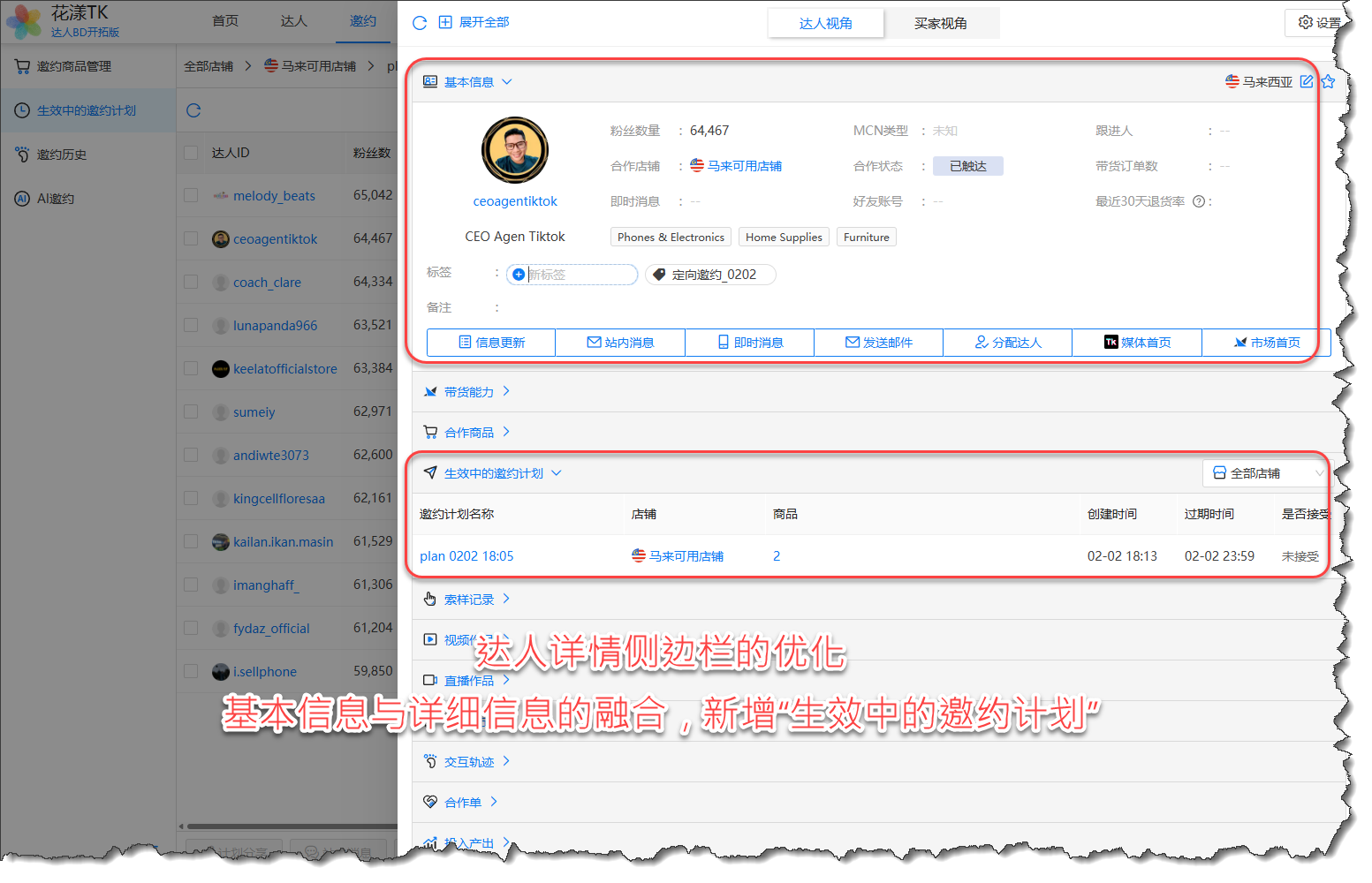Click 展开全部 expand all icon
This screenshot has width=1372, height=883.
pos(445,23)
